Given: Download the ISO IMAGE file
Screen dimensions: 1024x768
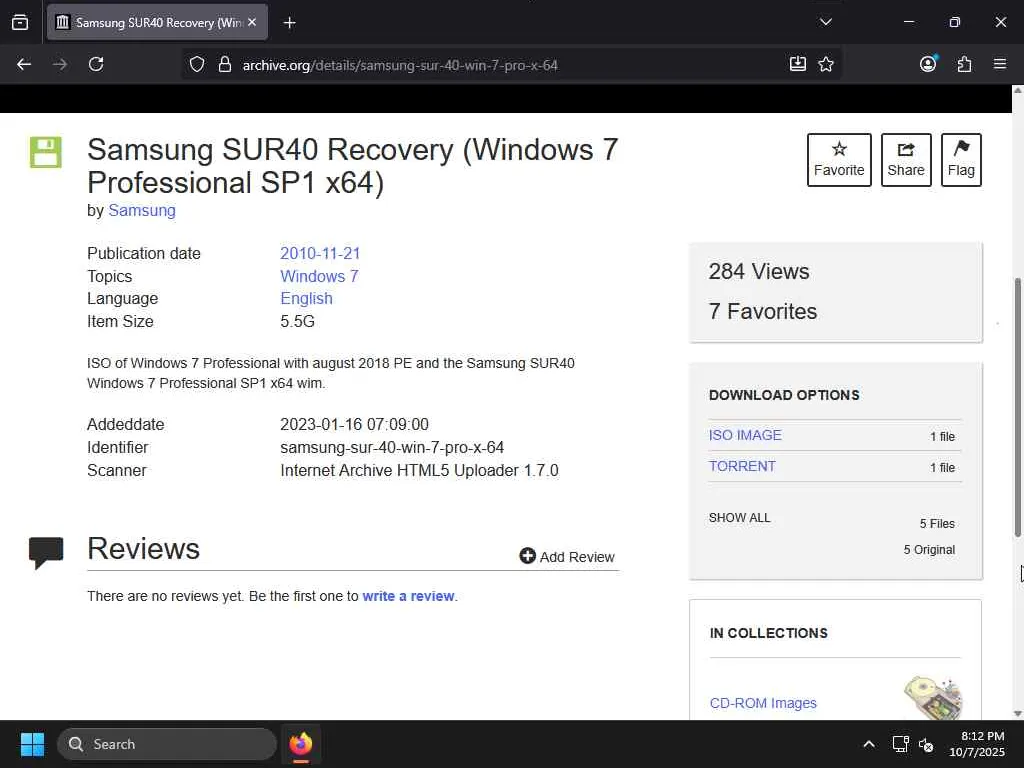Looking at the screenshot, I should point(745,435).
